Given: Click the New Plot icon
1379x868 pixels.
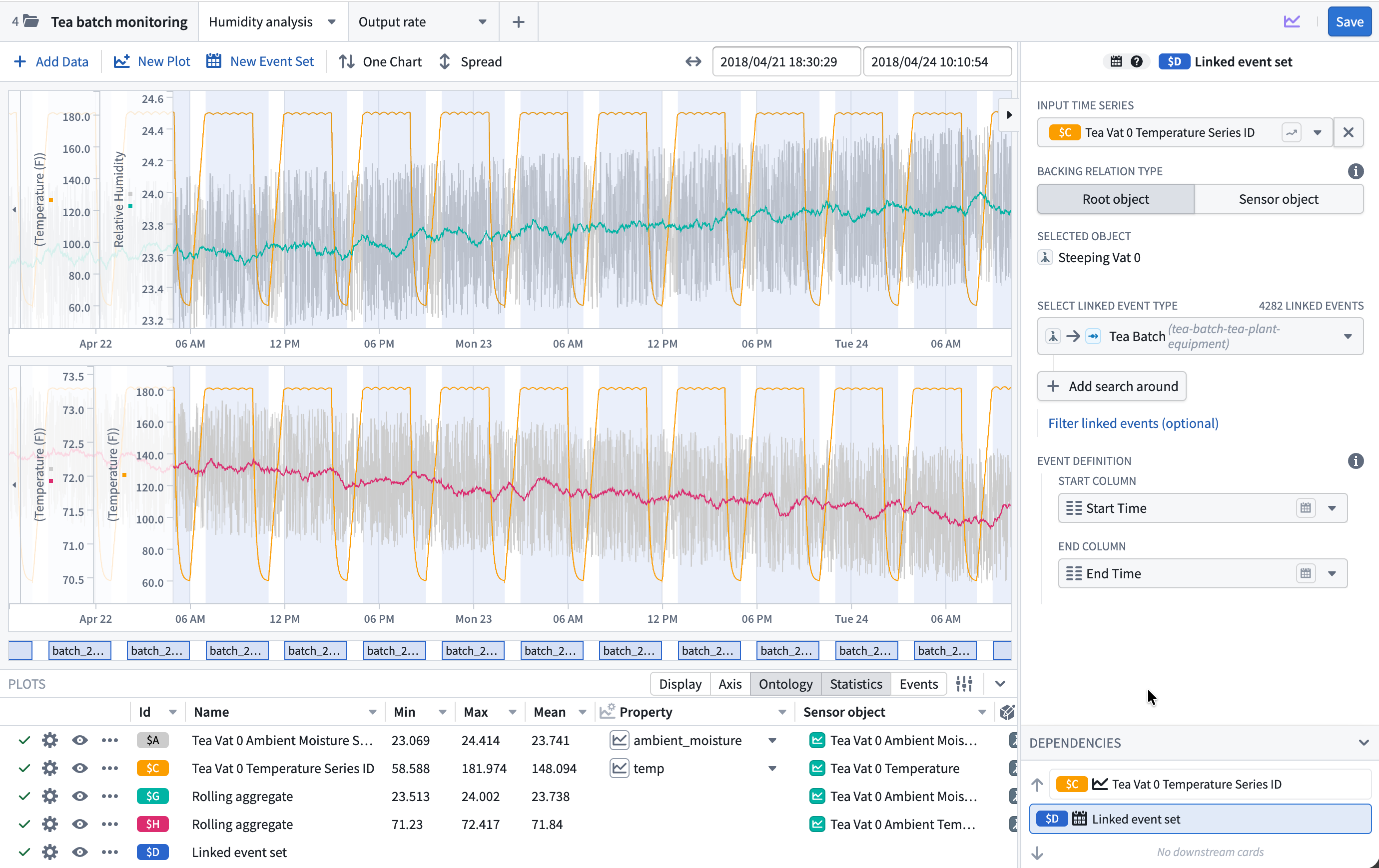Looking at the screenshot, I should 121,61.
